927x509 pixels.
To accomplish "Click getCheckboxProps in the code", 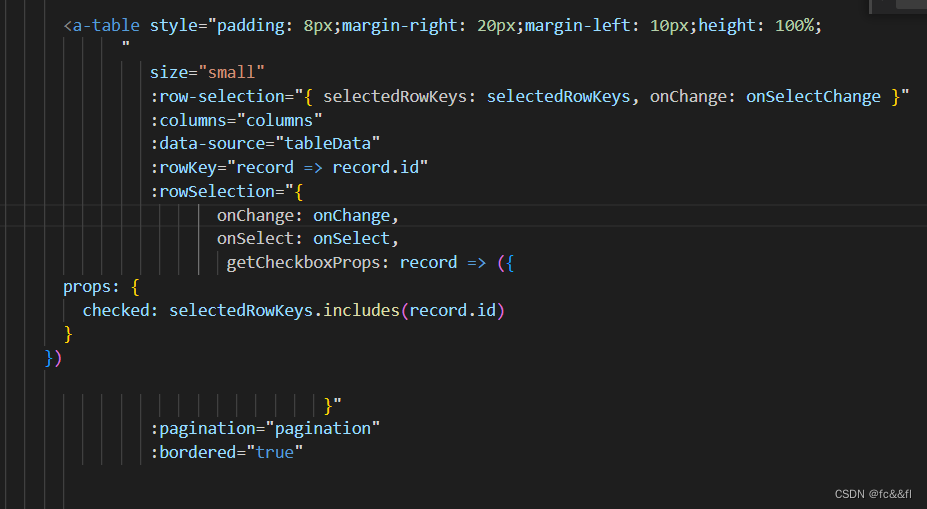I will pyautogui.click(x=303, y=262).
